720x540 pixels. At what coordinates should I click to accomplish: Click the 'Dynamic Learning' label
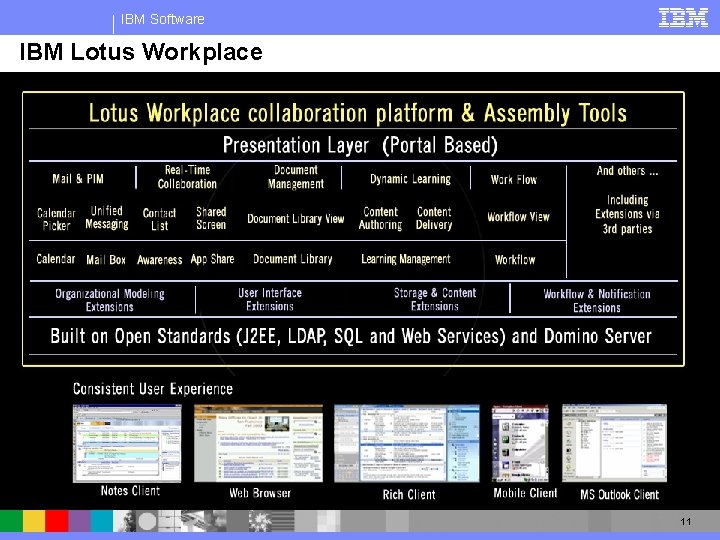click(x=410, y=179)
